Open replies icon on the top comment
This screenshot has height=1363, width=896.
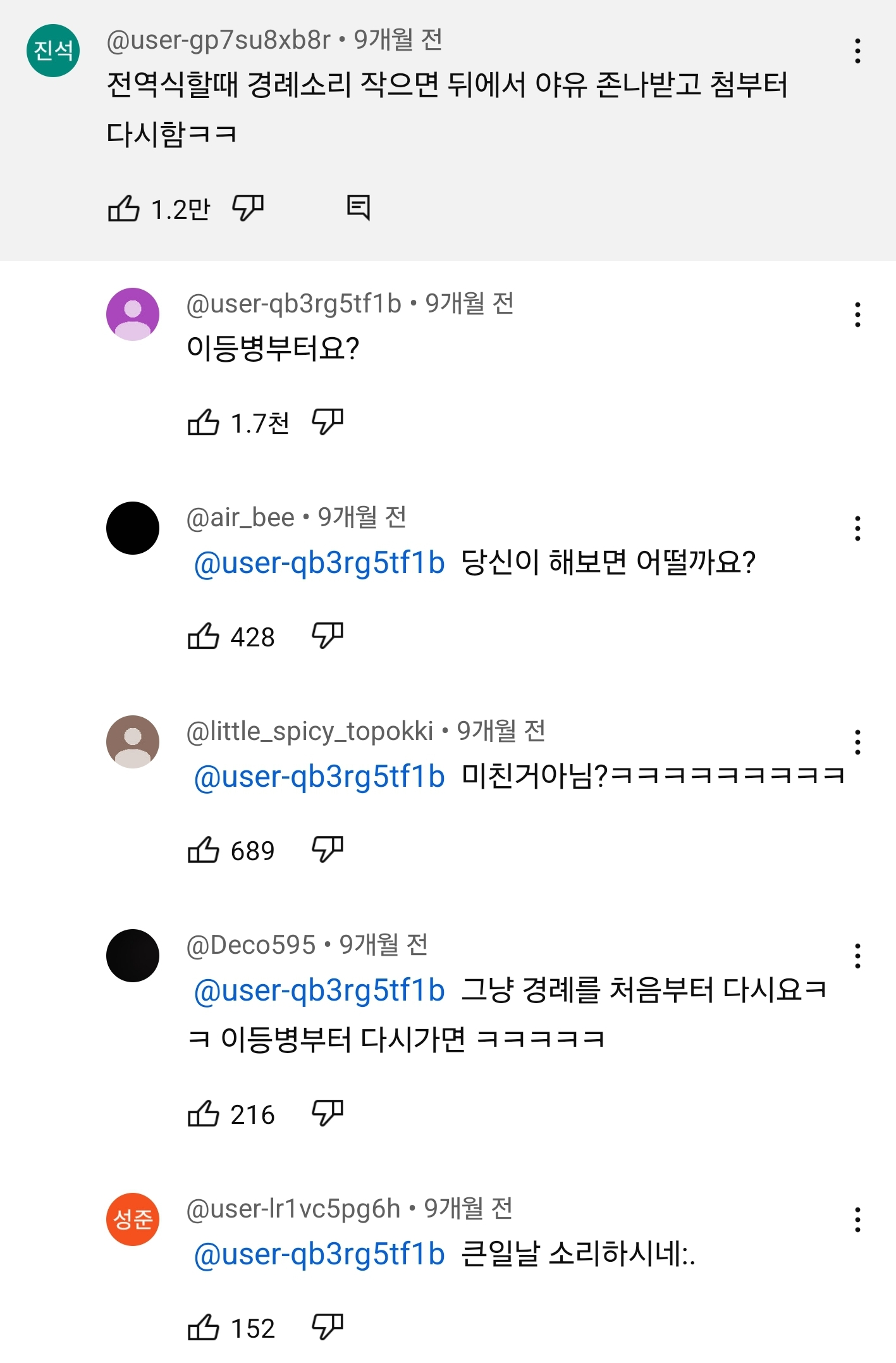pos(359,207)
